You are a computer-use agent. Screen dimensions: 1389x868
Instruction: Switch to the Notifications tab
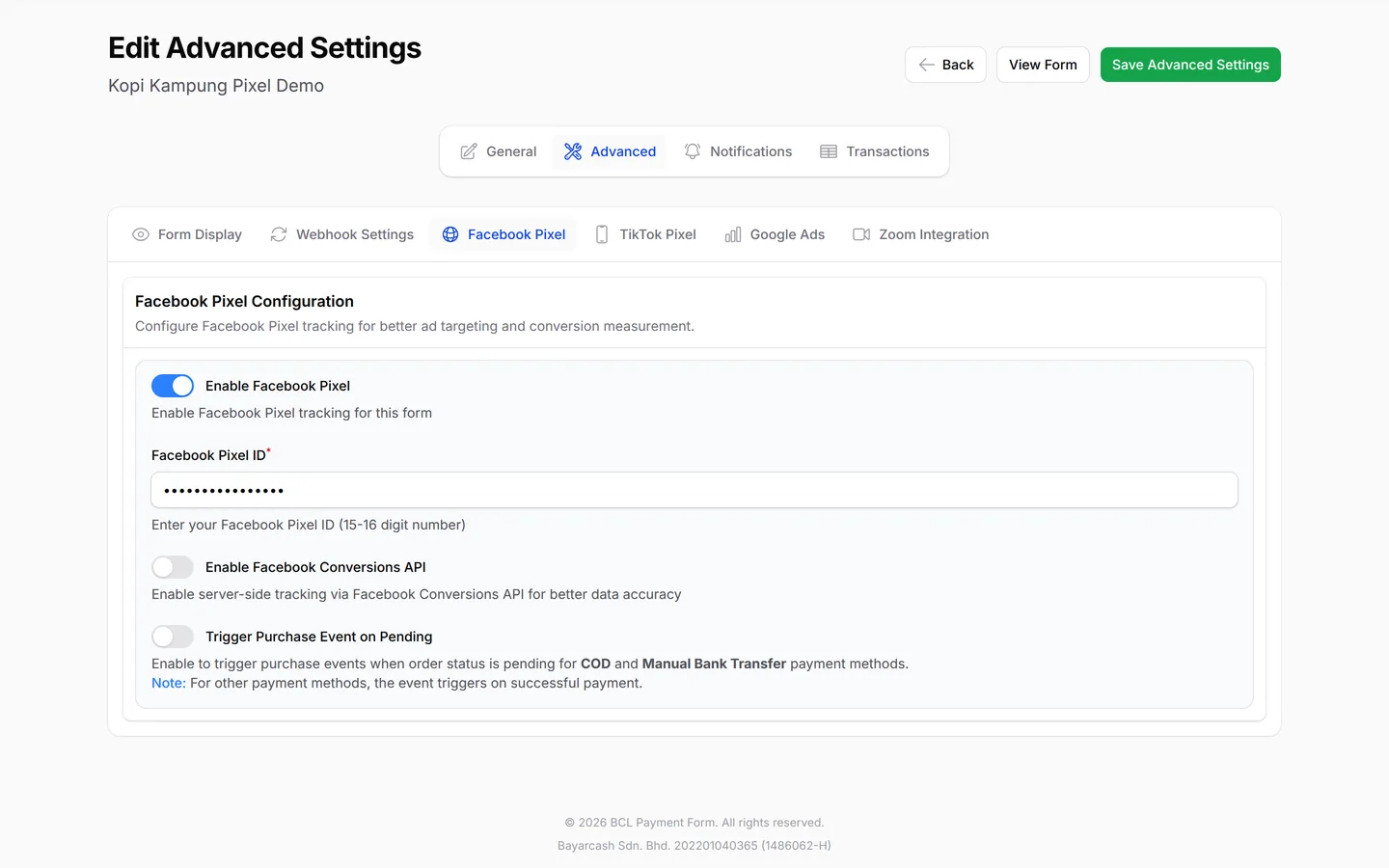point(738,151)
